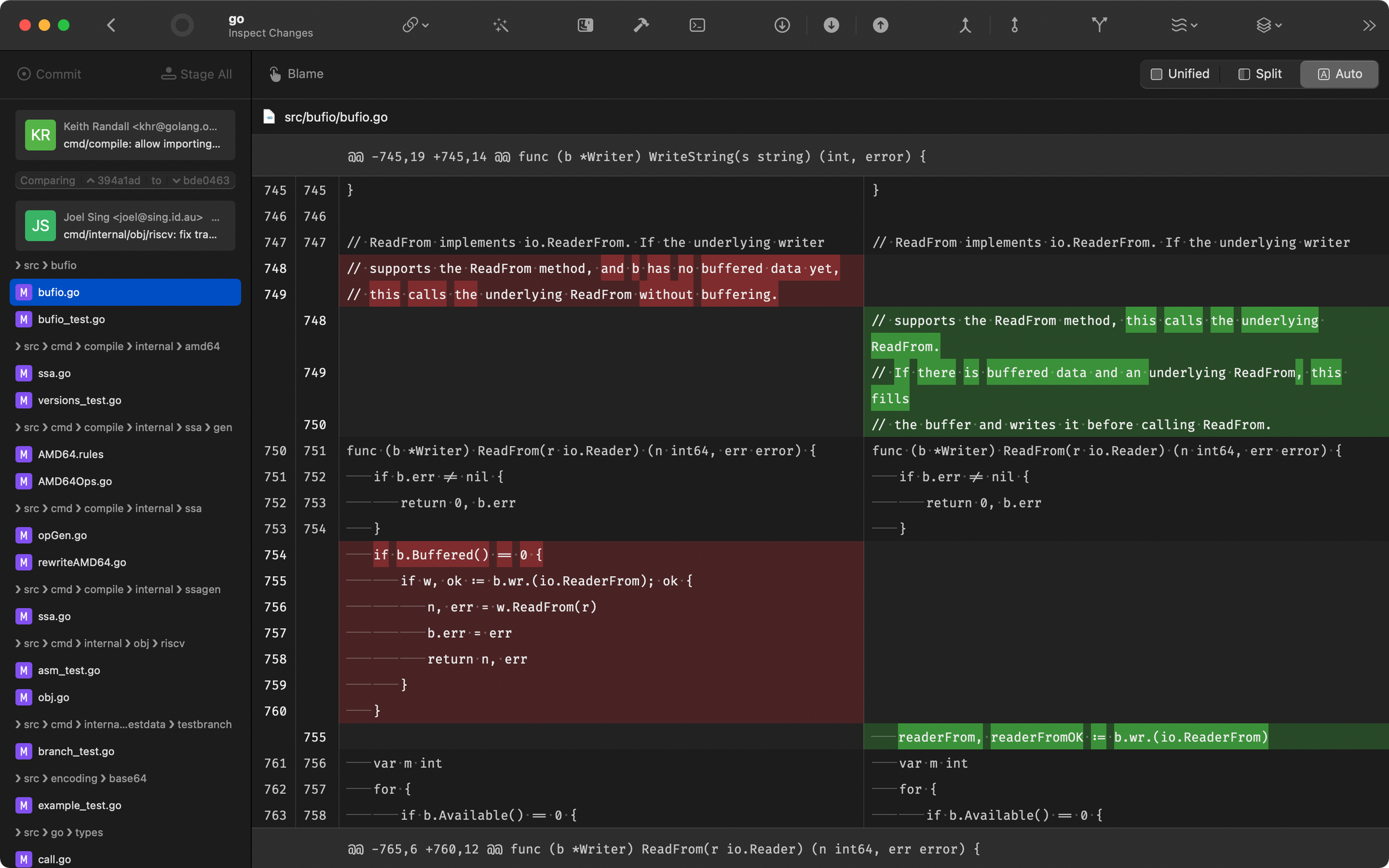Expand the toolbar overflow chevrons
The height and width of the screenshot is (868, 1389).
[x=1369, y=25]
